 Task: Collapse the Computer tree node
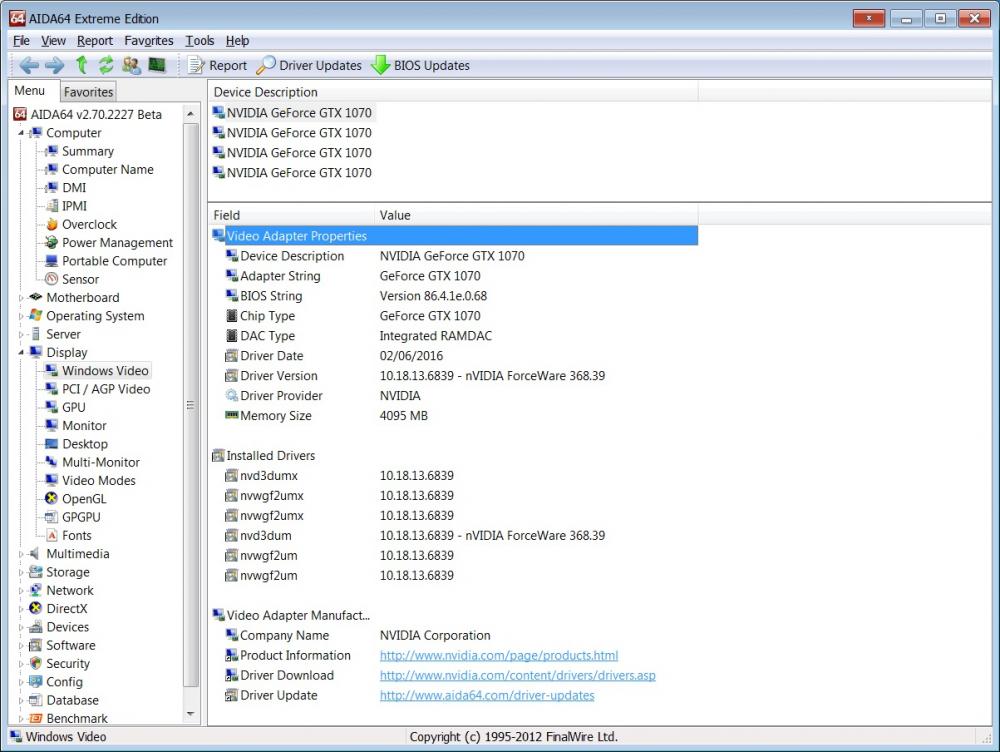(x=21, y=133)
